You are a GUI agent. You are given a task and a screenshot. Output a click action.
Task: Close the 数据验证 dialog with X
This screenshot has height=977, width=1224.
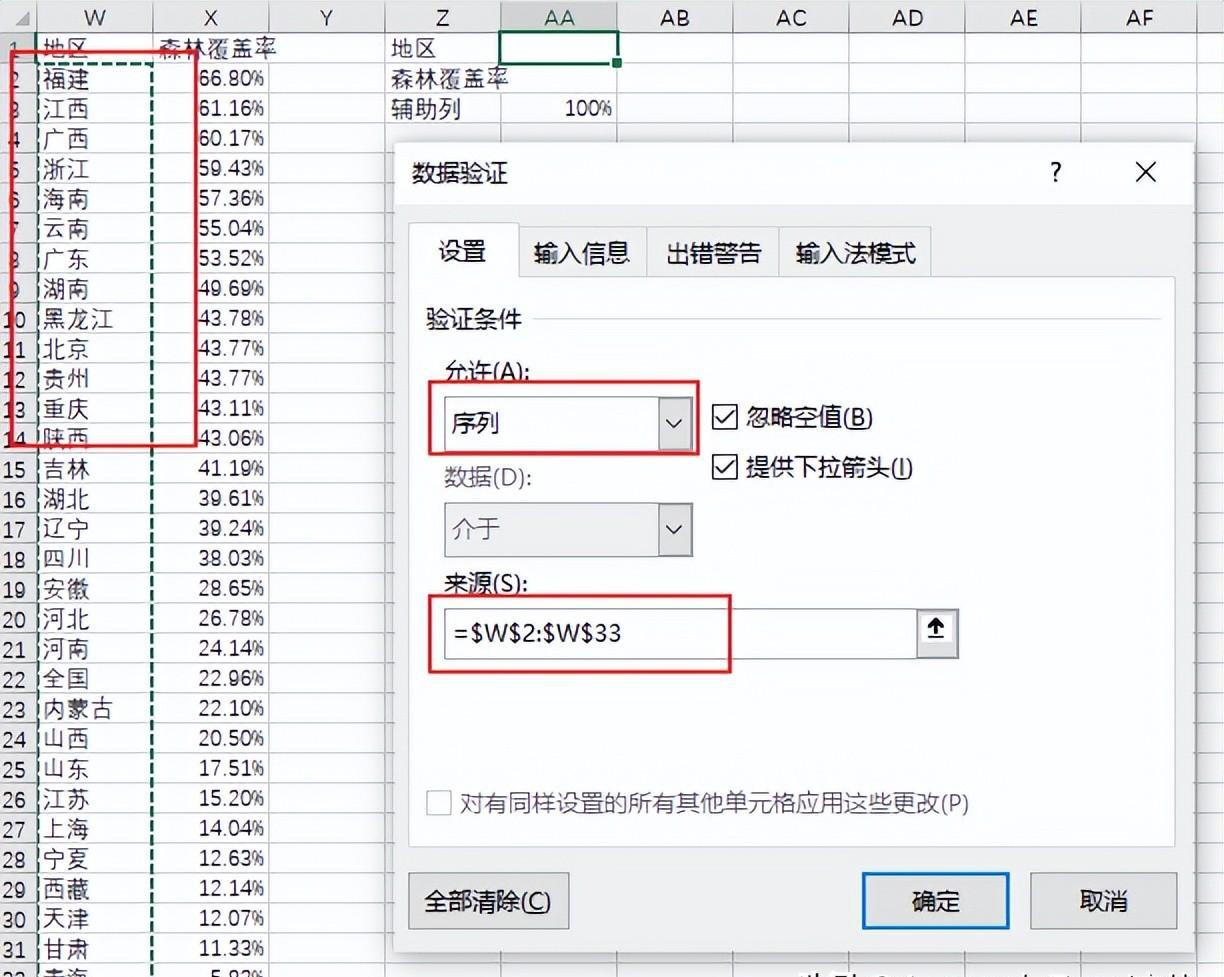point(1146,172)
